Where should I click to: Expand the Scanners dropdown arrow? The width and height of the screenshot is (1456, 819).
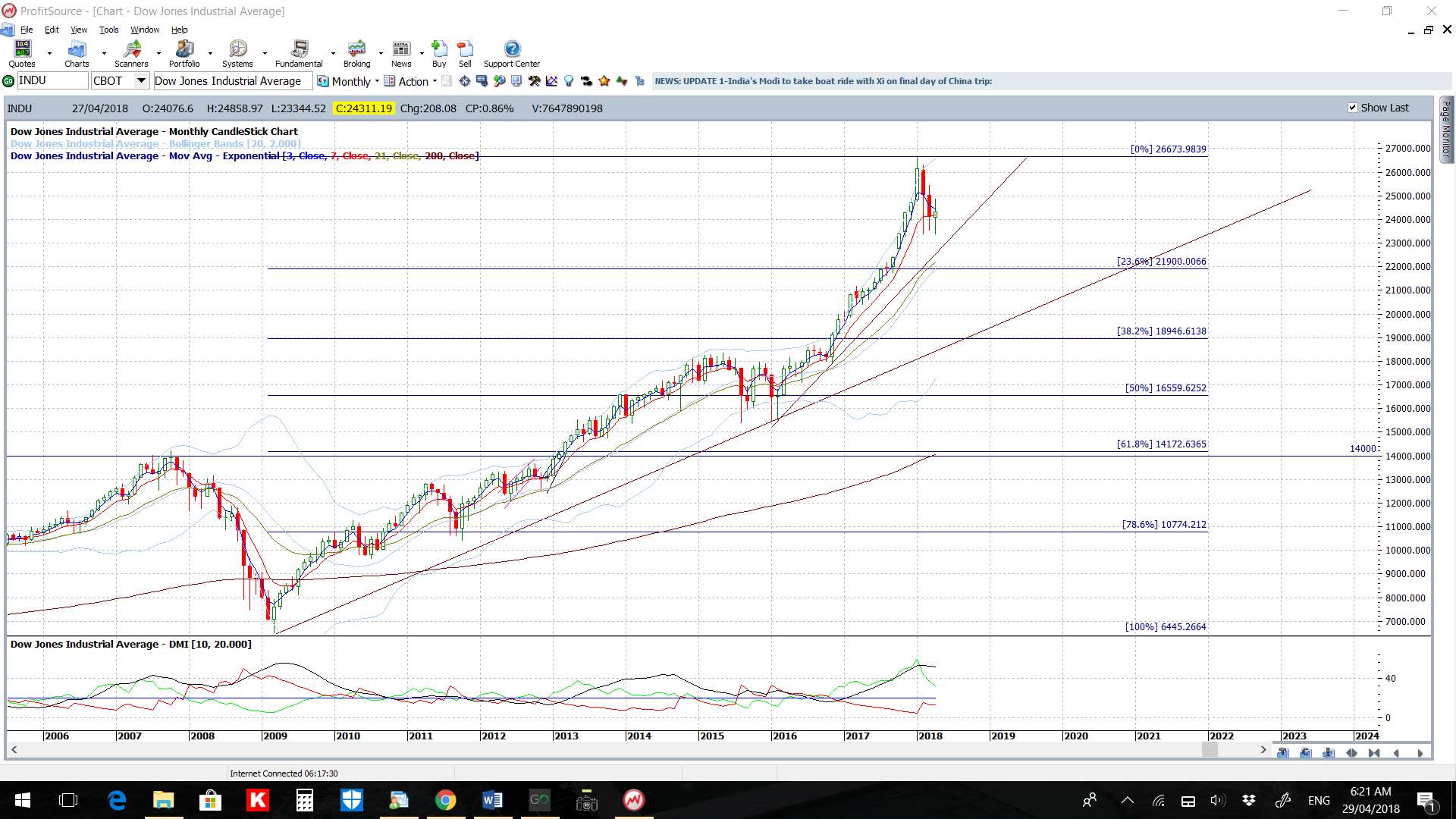[158, 54]
